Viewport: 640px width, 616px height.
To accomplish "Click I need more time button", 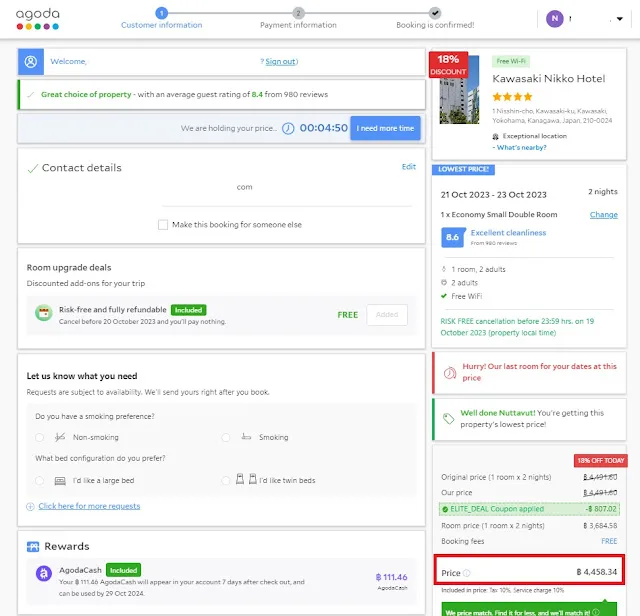I will coord(385,128).
